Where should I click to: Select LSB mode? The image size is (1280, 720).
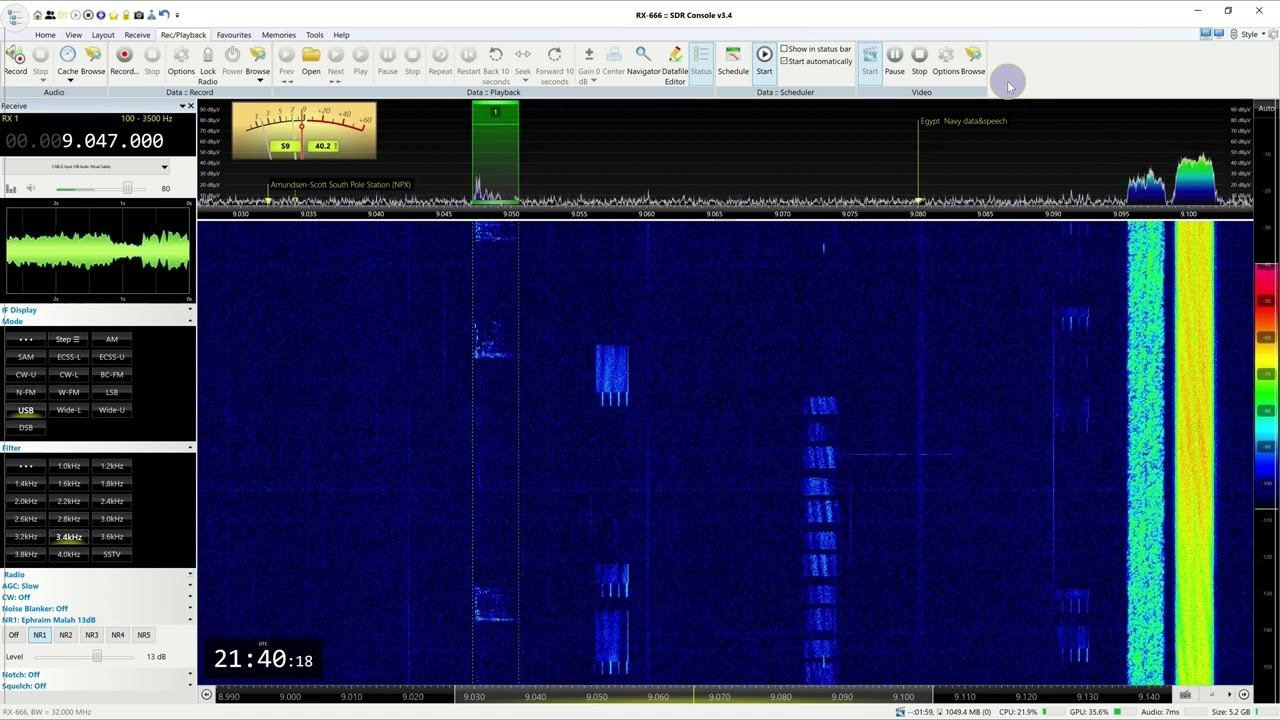coord(112,392)
